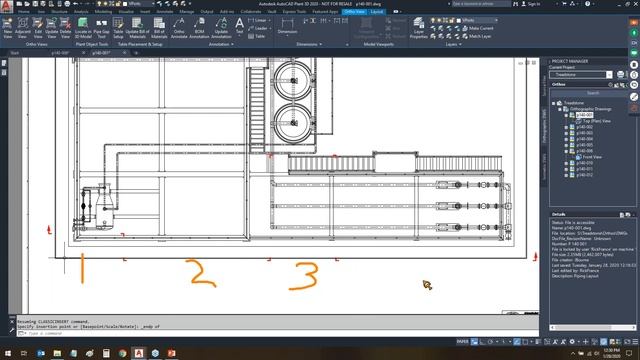Open status bar workspace settings gear
640x360 pixels.
[572, 342]
